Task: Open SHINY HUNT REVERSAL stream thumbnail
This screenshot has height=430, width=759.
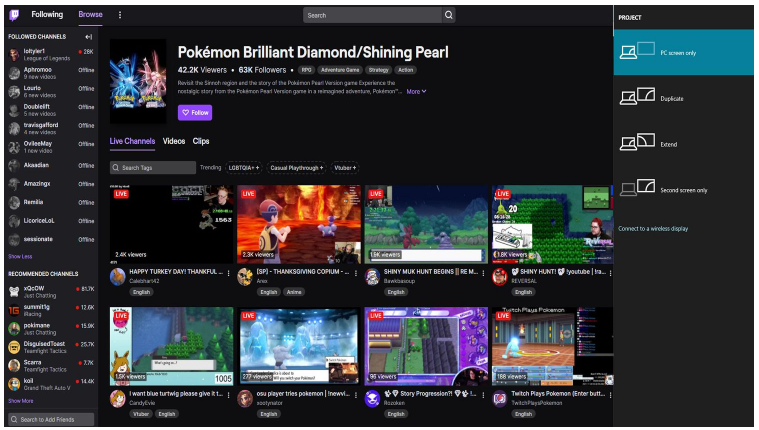Action: (552, 224)
